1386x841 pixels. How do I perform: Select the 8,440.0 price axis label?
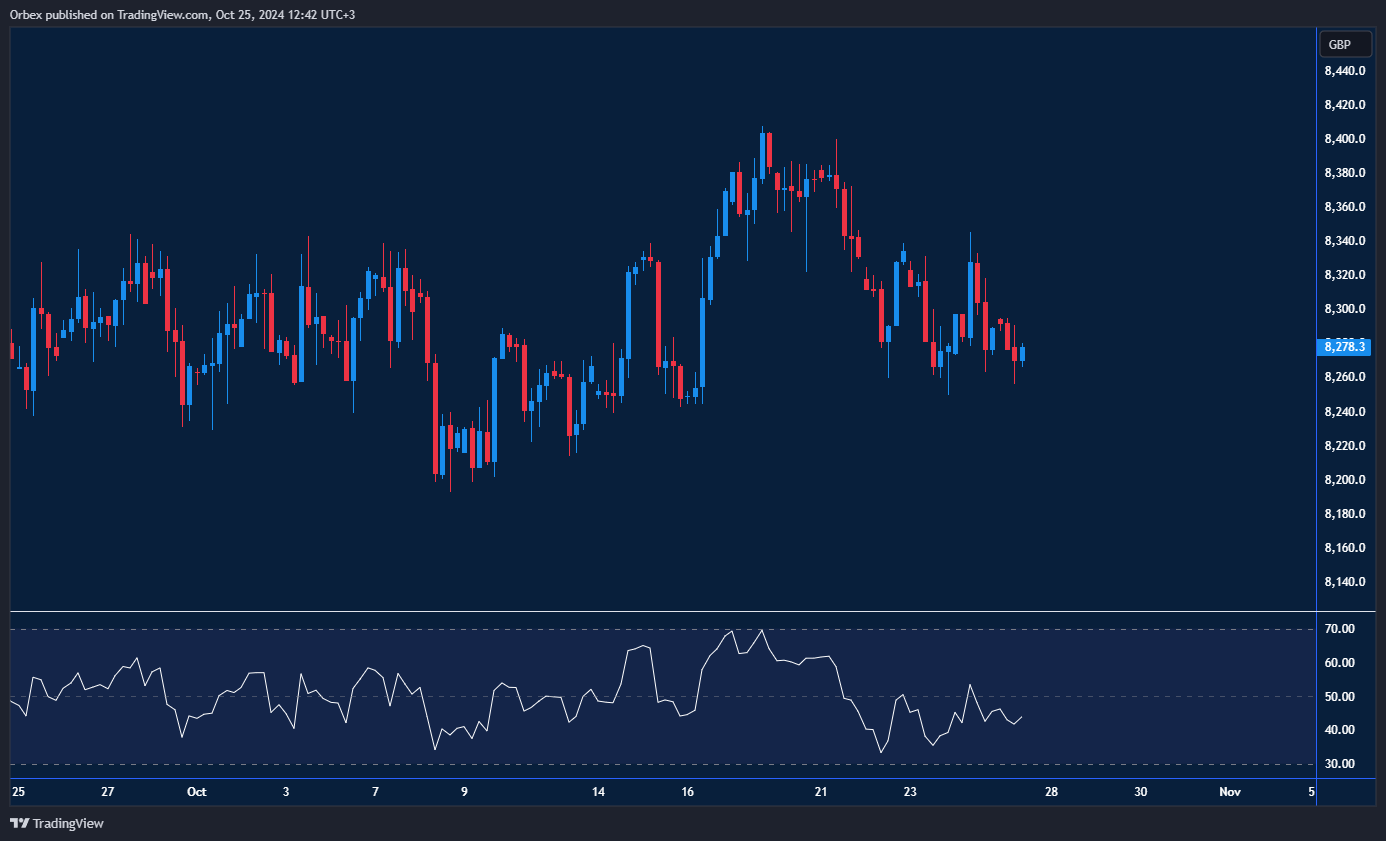click(x=1345, y=71)
